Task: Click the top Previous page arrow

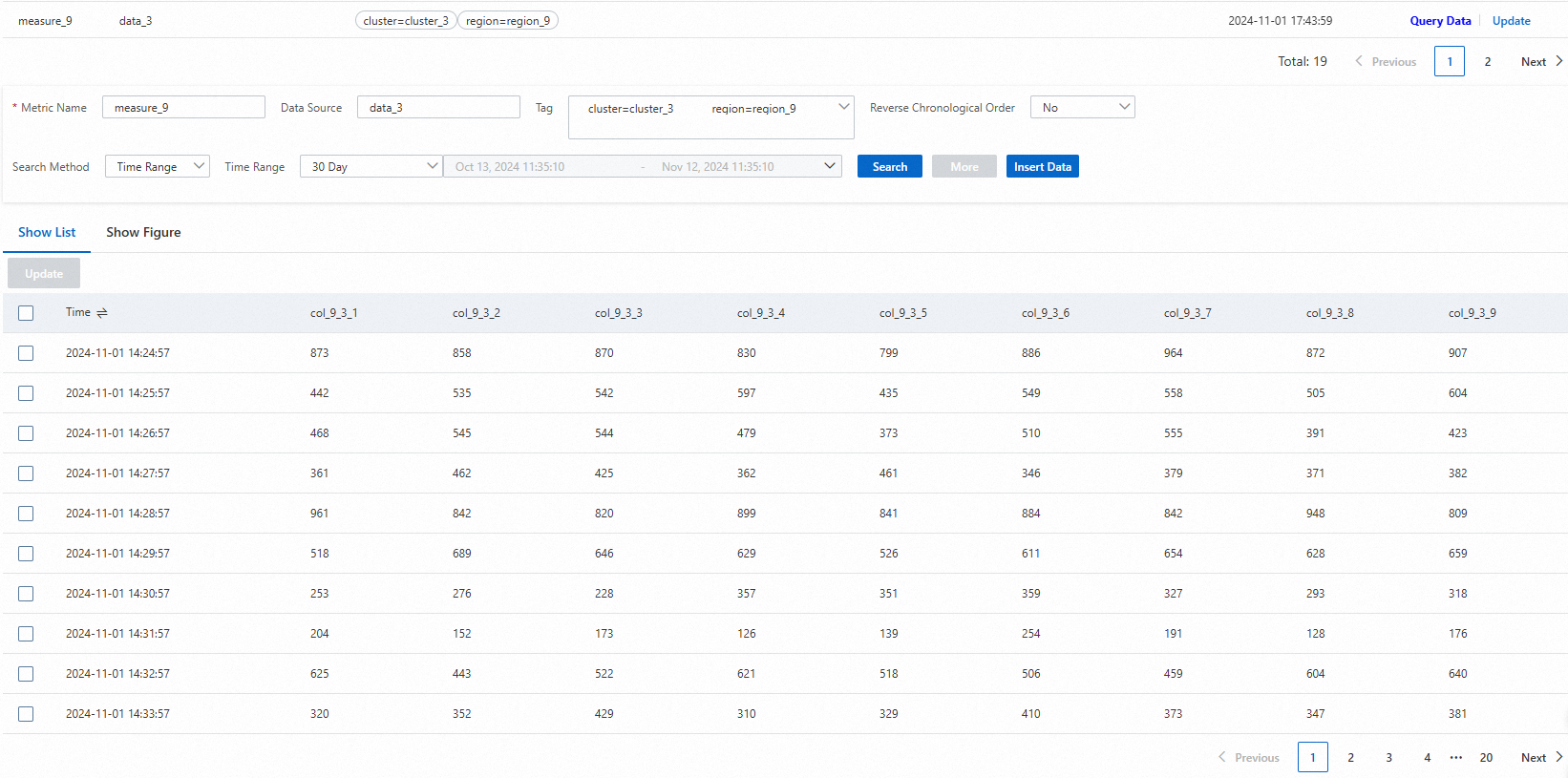Action: (x=1359, y=61)
